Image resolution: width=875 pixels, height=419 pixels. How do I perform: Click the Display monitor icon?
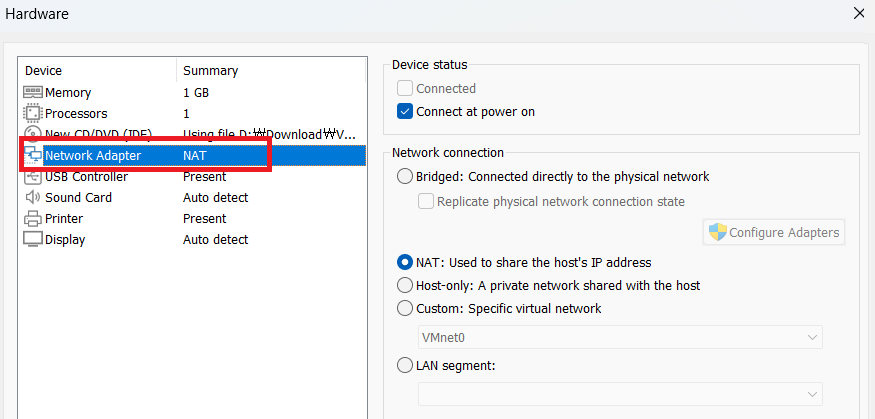(33, 239)
